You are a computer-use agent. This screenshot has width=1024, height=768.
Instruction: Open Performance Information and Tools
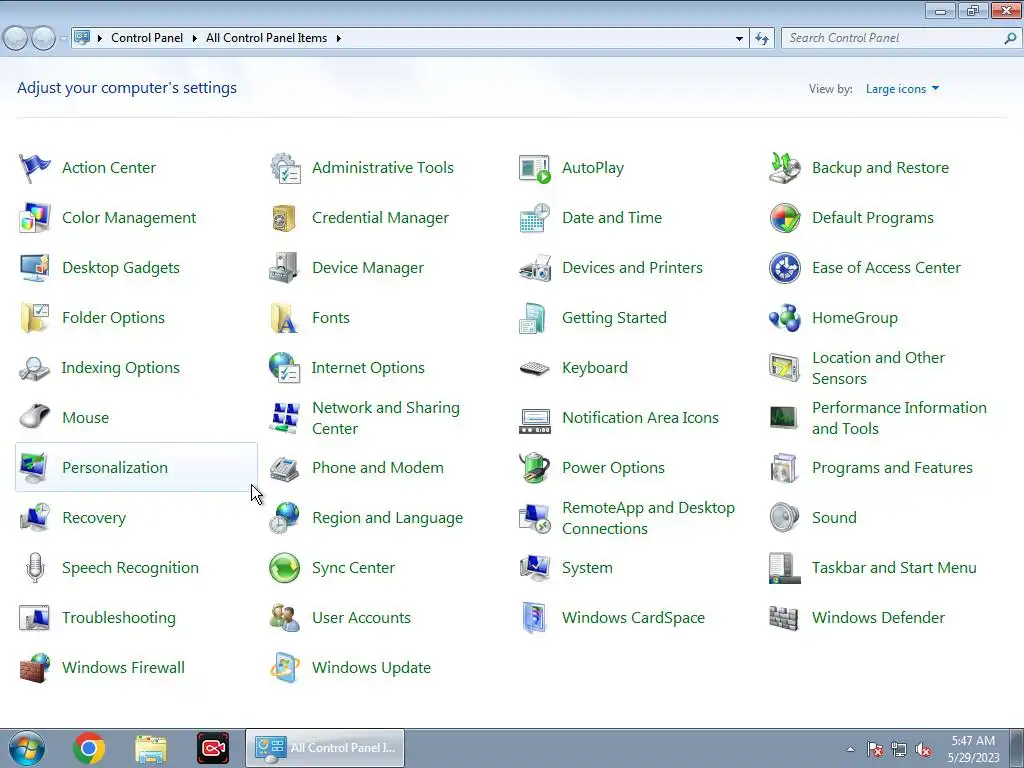click(x=899, y=418)
